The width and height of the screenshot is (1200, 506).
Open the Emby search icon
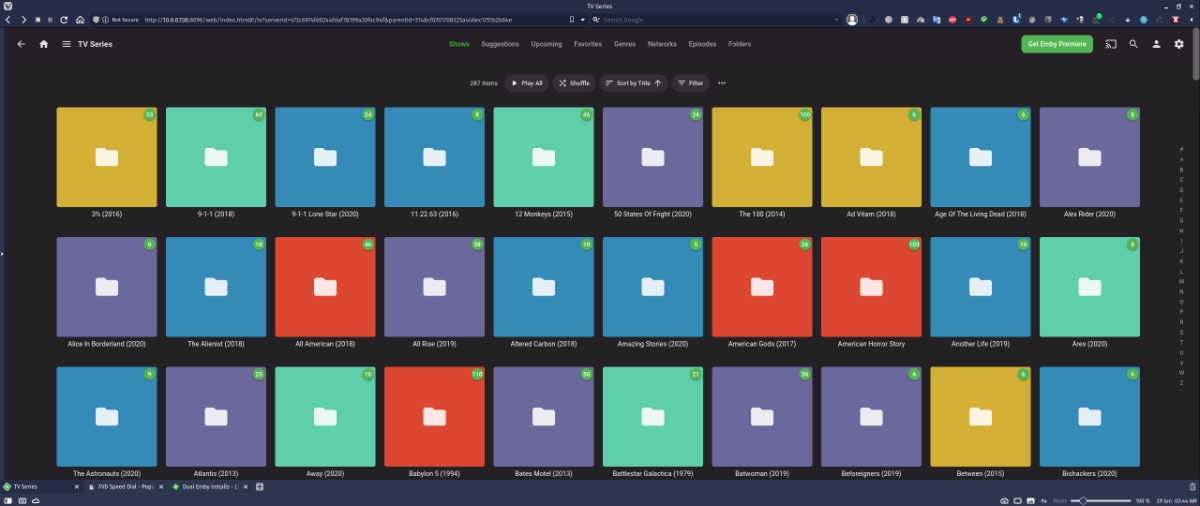(1133, 44)
